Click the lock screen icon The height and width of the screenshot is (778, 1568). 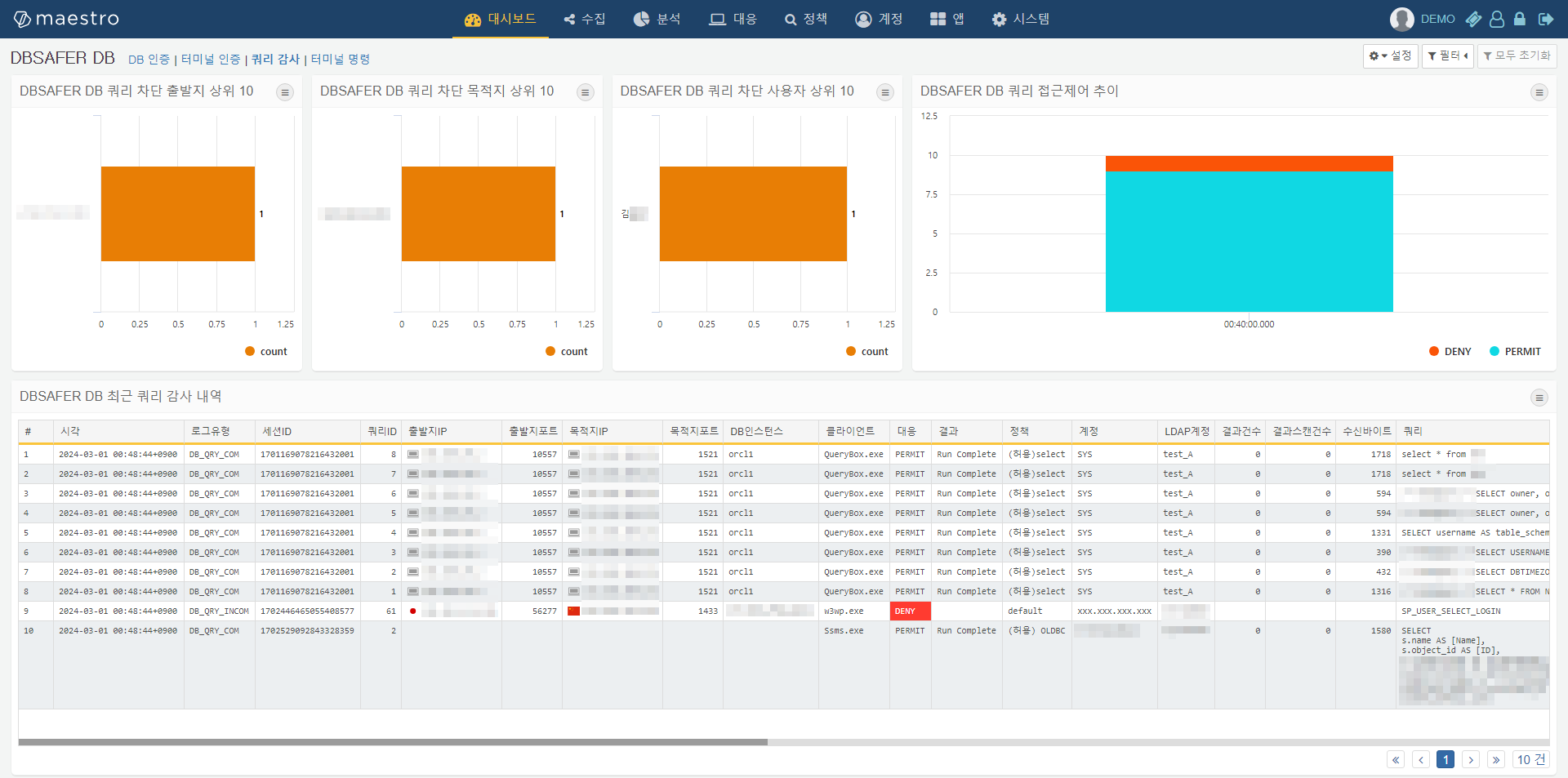(1520, 19)
